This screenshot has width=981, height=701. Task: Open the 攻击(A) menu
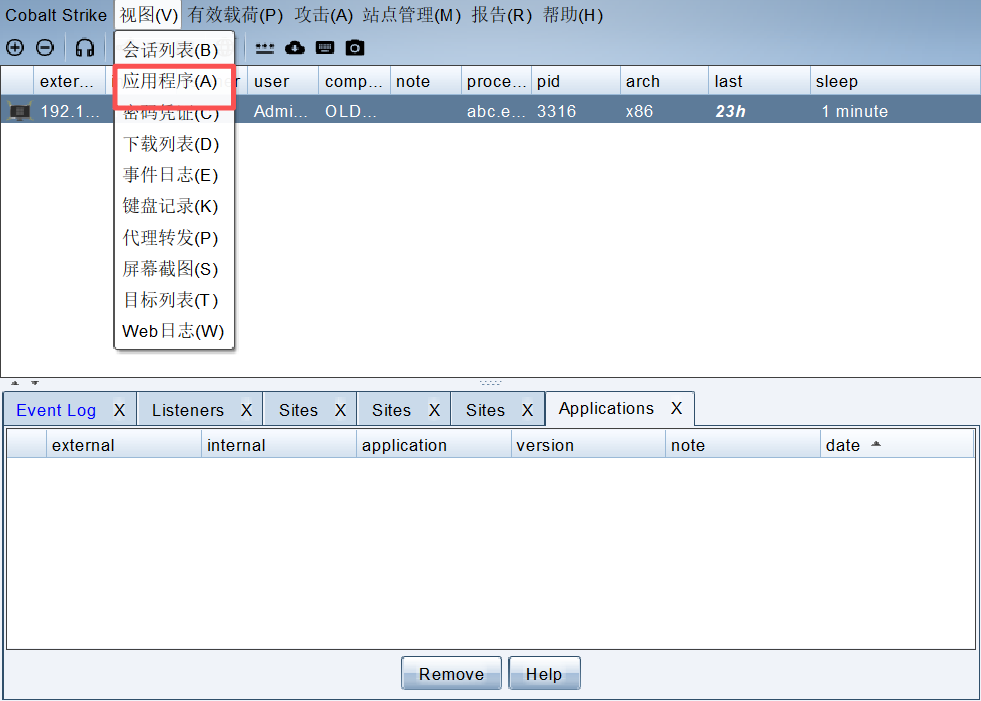323,15
